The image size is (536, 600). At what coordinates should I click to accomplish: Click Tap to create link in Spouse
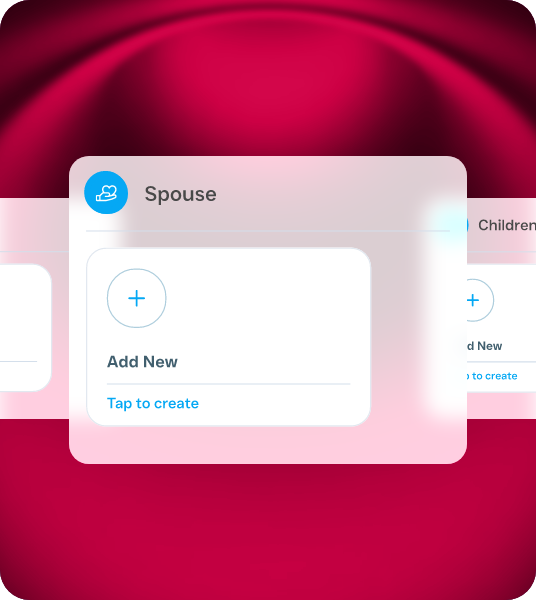click(153, 403)
